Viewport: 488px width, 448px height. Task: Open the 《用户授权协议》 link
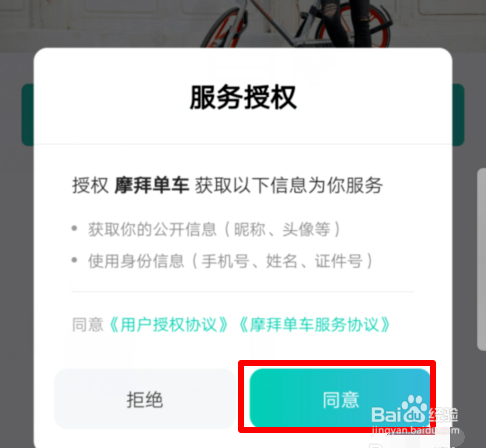tap(169, 324)
